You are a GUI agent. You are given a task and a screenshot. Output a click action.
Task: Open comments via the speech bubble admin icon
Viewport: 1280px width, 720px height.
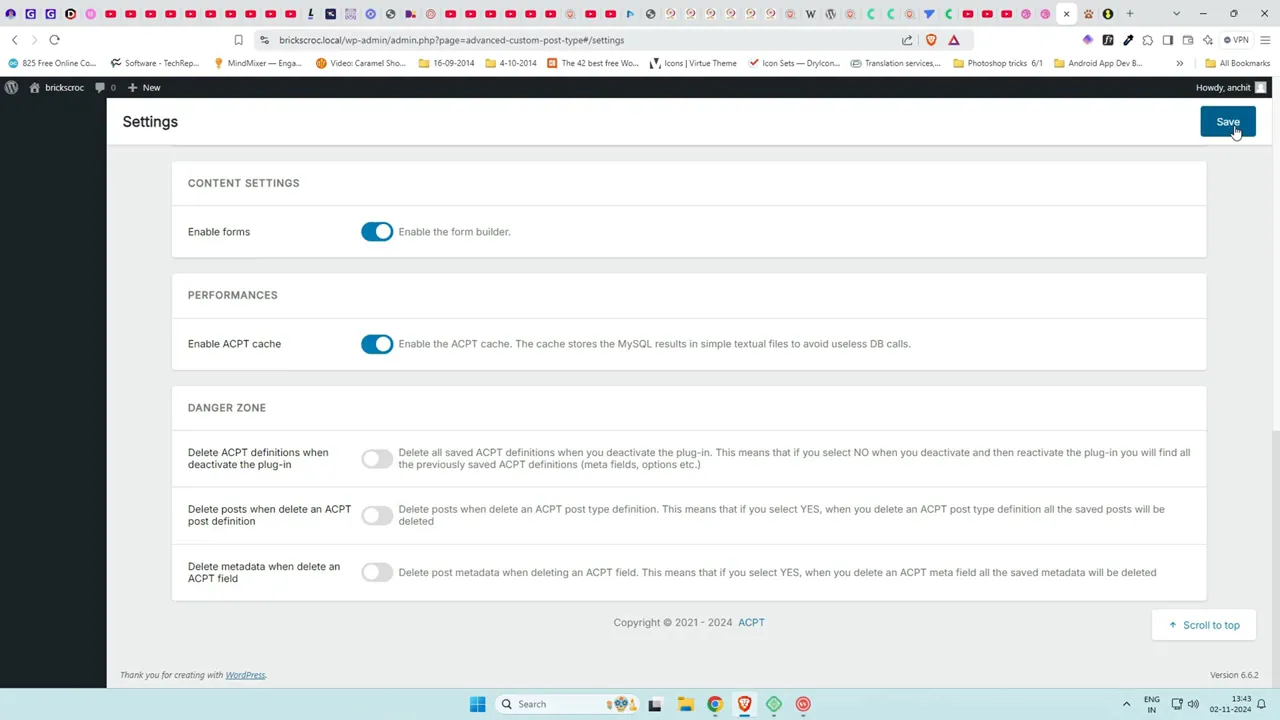(100, 87)
